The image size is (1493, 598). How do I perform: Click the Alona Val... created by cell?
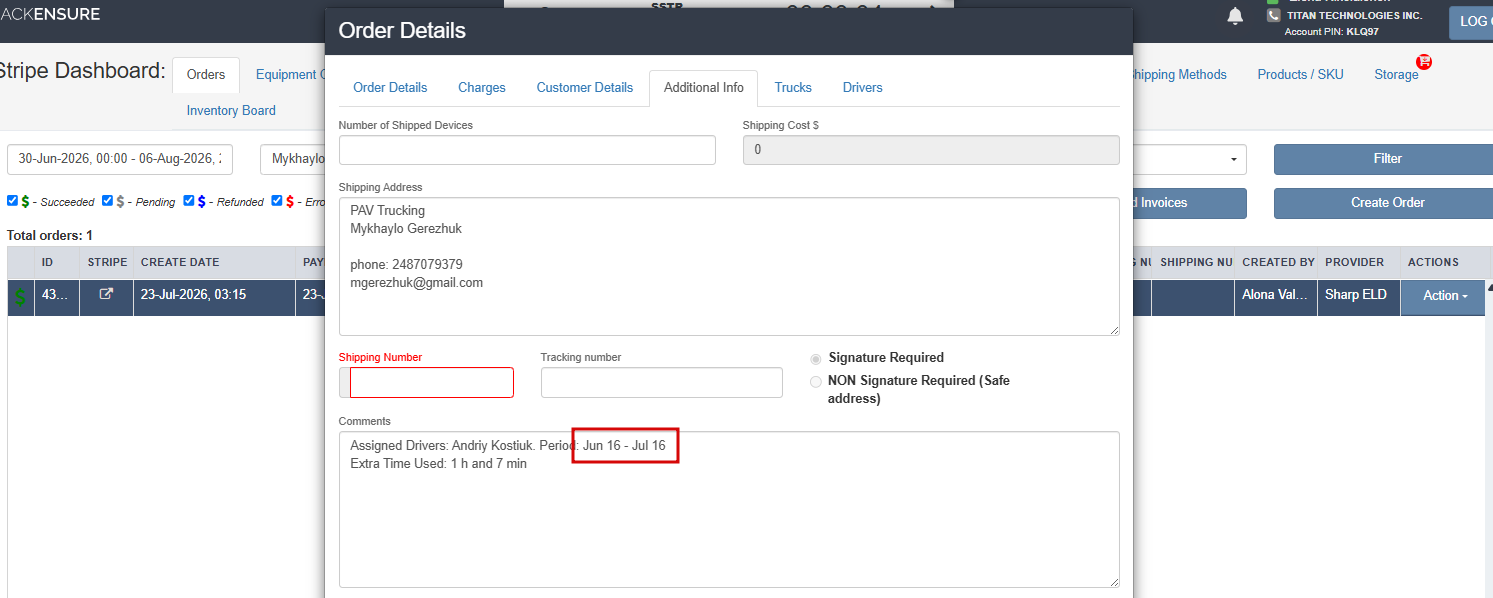[x=1277, y=295]
